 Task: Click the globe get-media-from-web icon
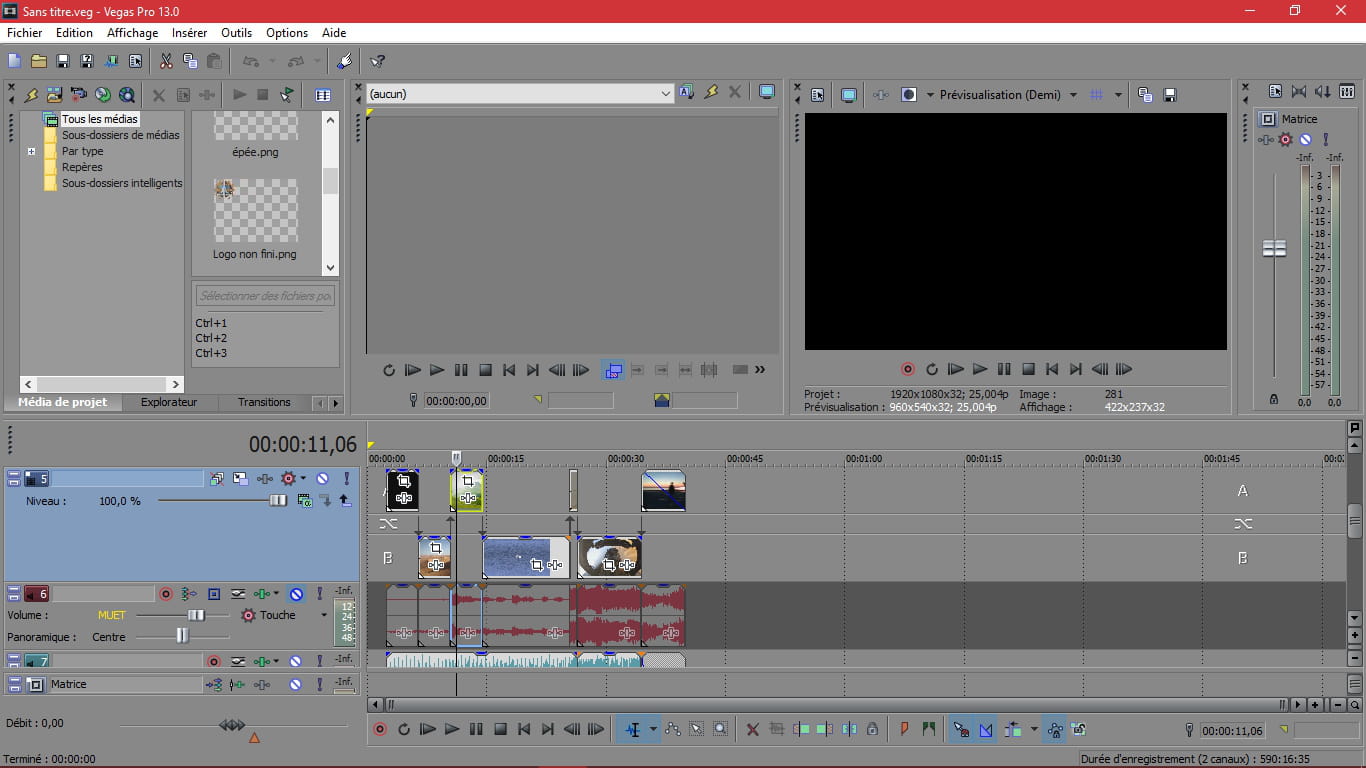click(103, 95)
